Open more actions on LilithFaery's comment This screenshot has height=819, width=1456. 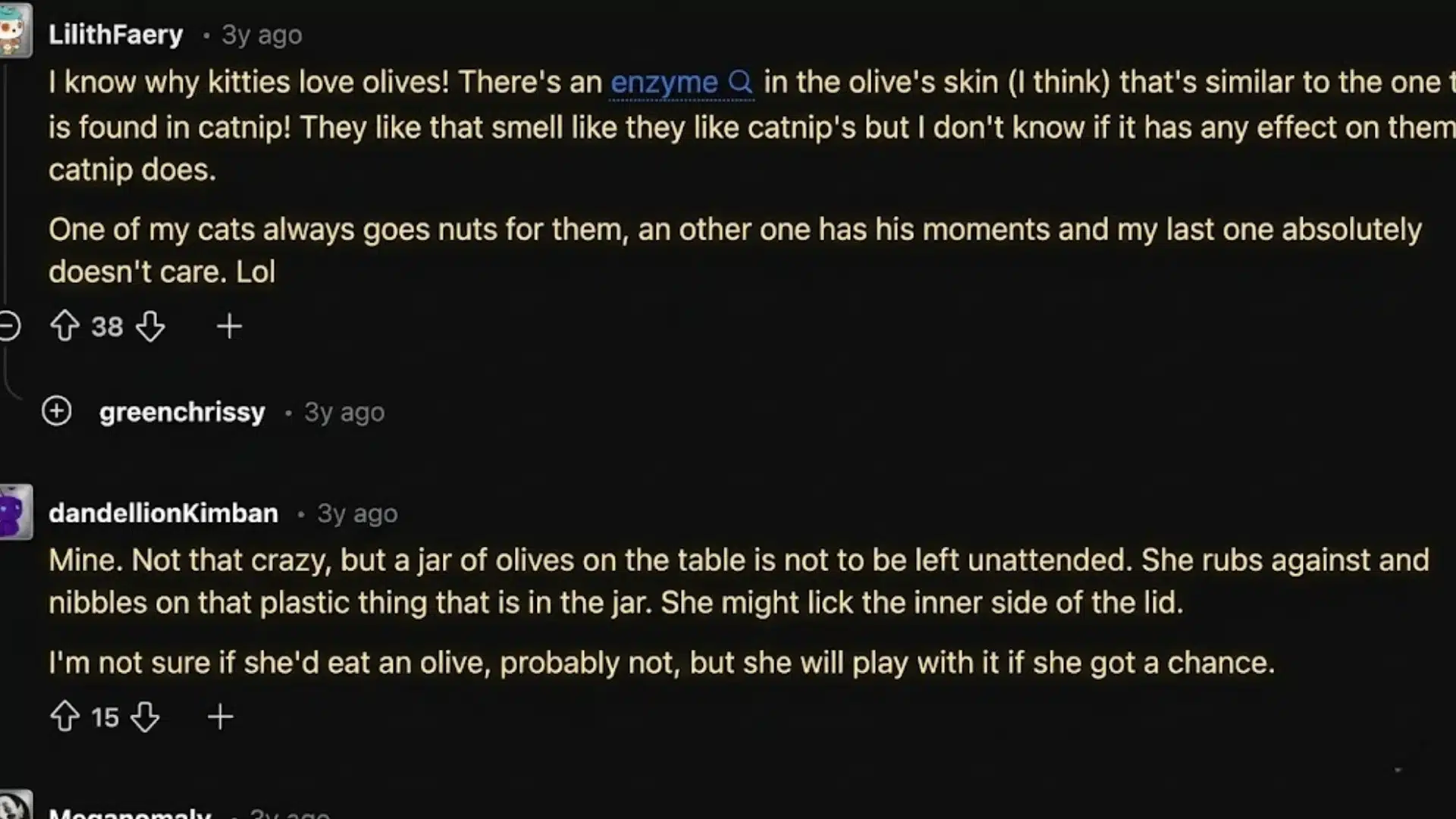(230, 326)
